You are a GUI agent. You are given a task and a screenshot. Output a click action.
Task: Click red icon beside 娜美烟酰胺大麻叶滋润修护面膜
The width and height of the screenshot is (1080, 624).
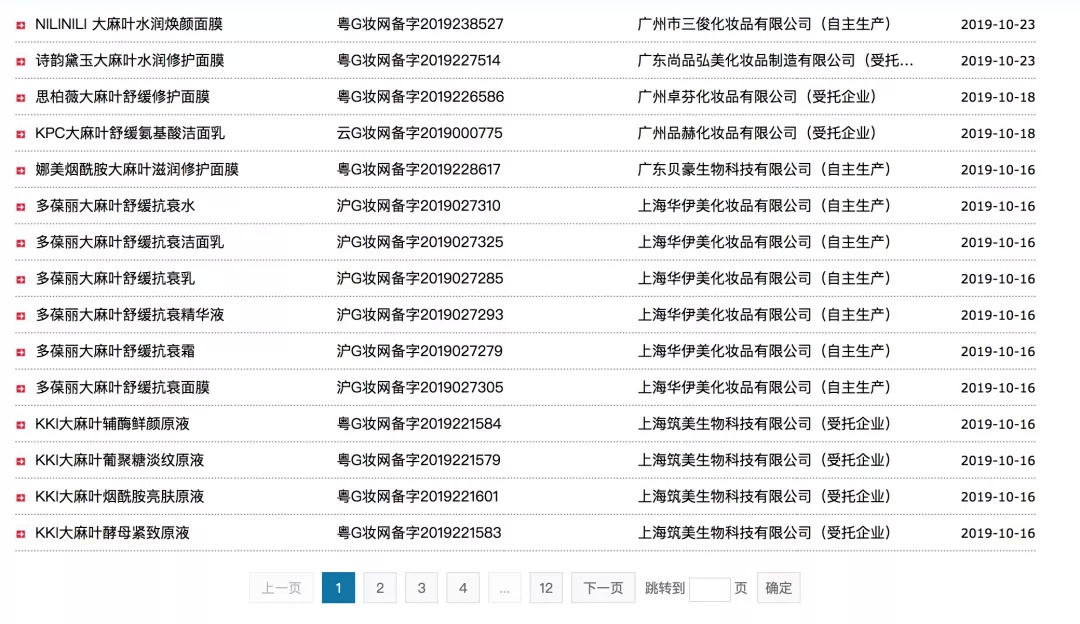coord(21,170)
